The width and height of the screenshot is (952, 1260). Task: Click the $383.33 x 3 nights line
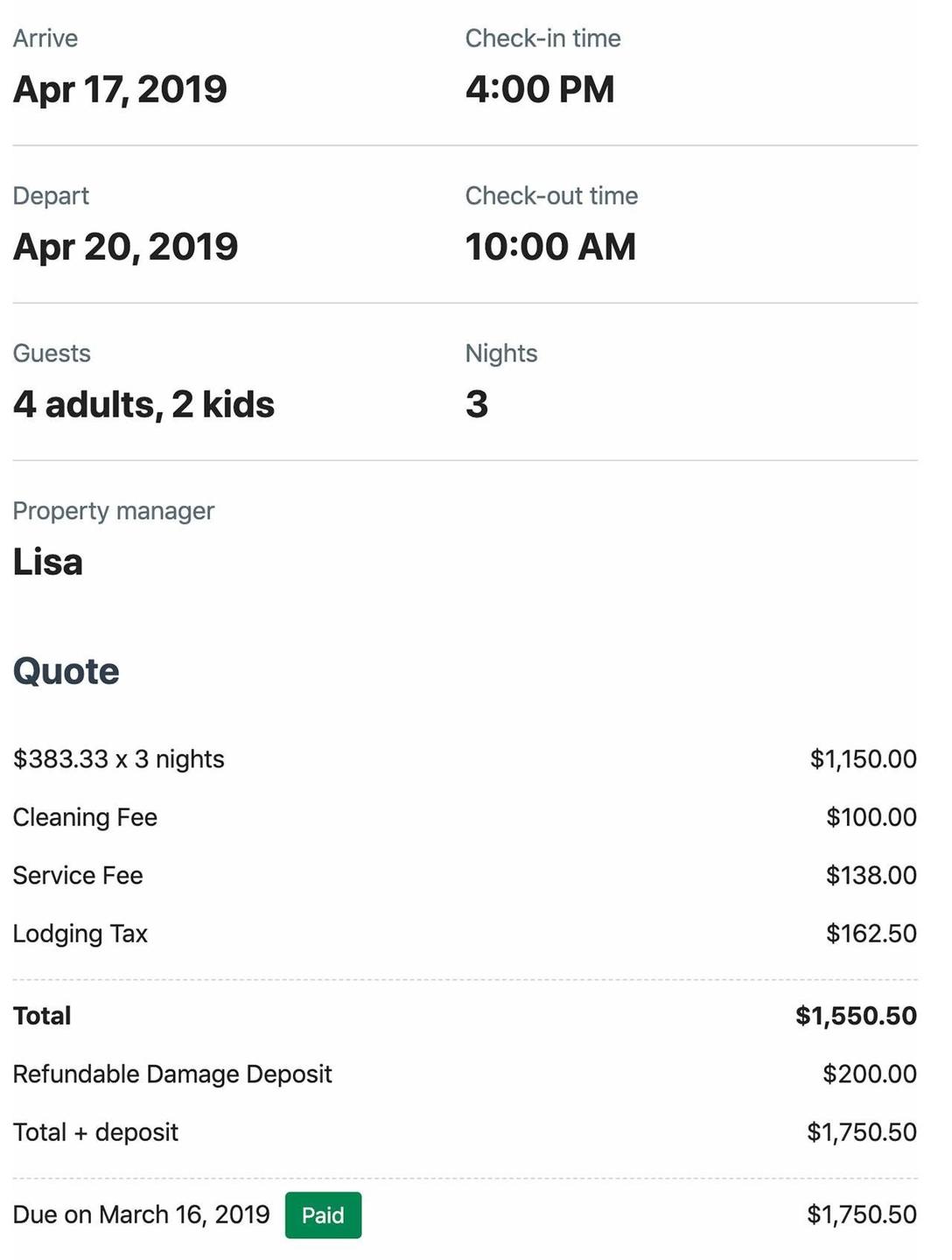point(119,759)
